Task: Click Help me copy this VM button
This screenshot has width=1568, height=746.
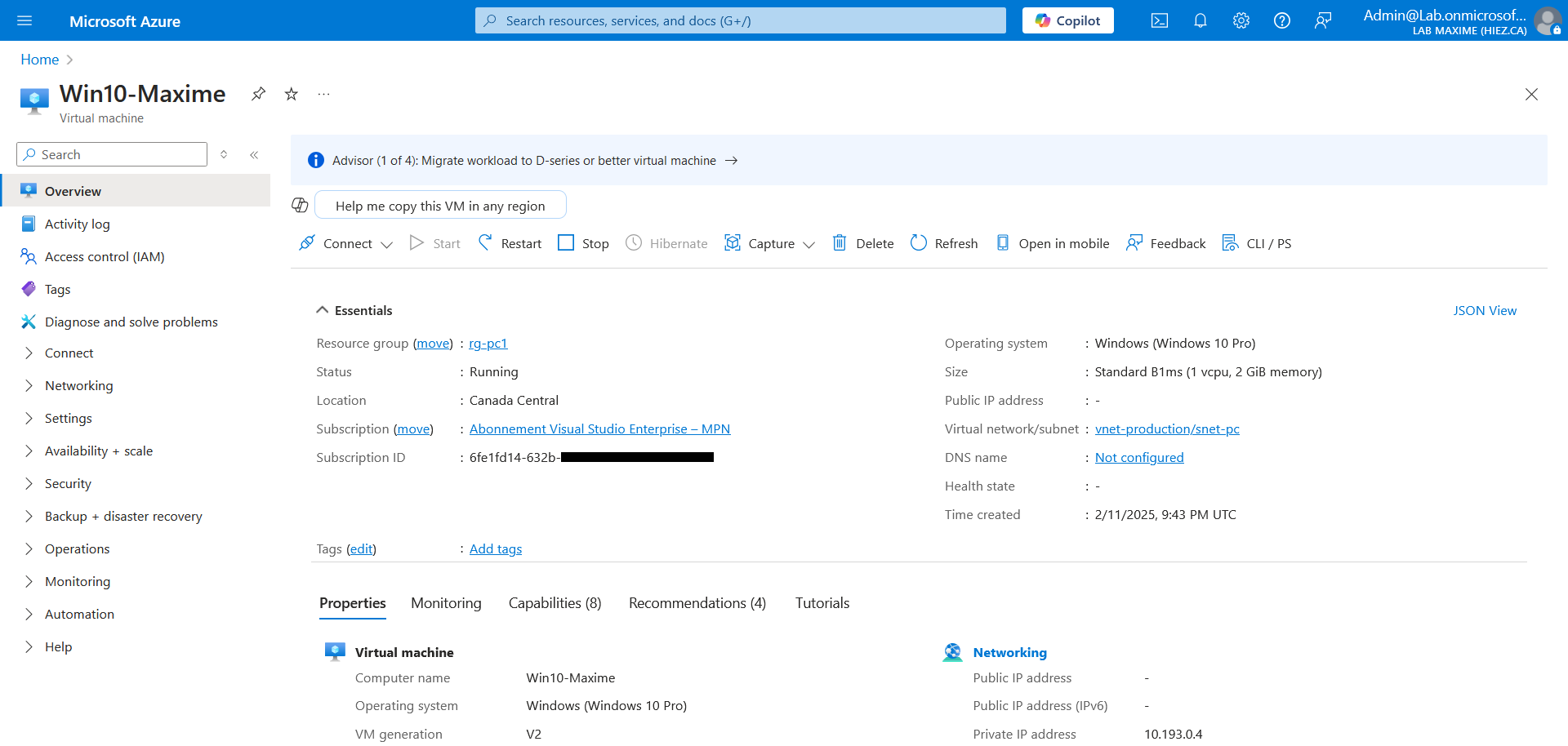Action: pyautogui.click(x=439, y=206)
